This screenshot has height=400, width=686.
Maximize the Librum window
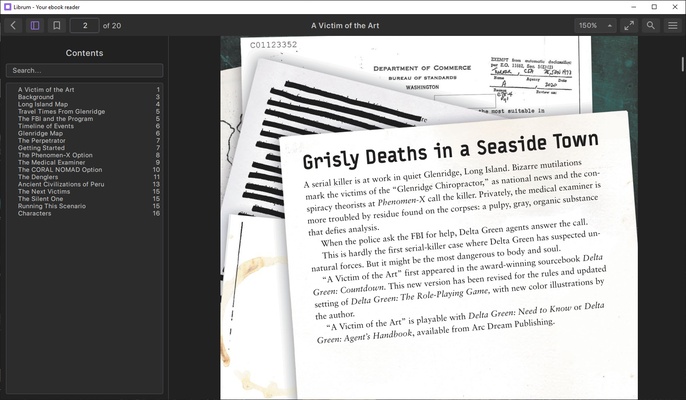click(x=654, y=7)
